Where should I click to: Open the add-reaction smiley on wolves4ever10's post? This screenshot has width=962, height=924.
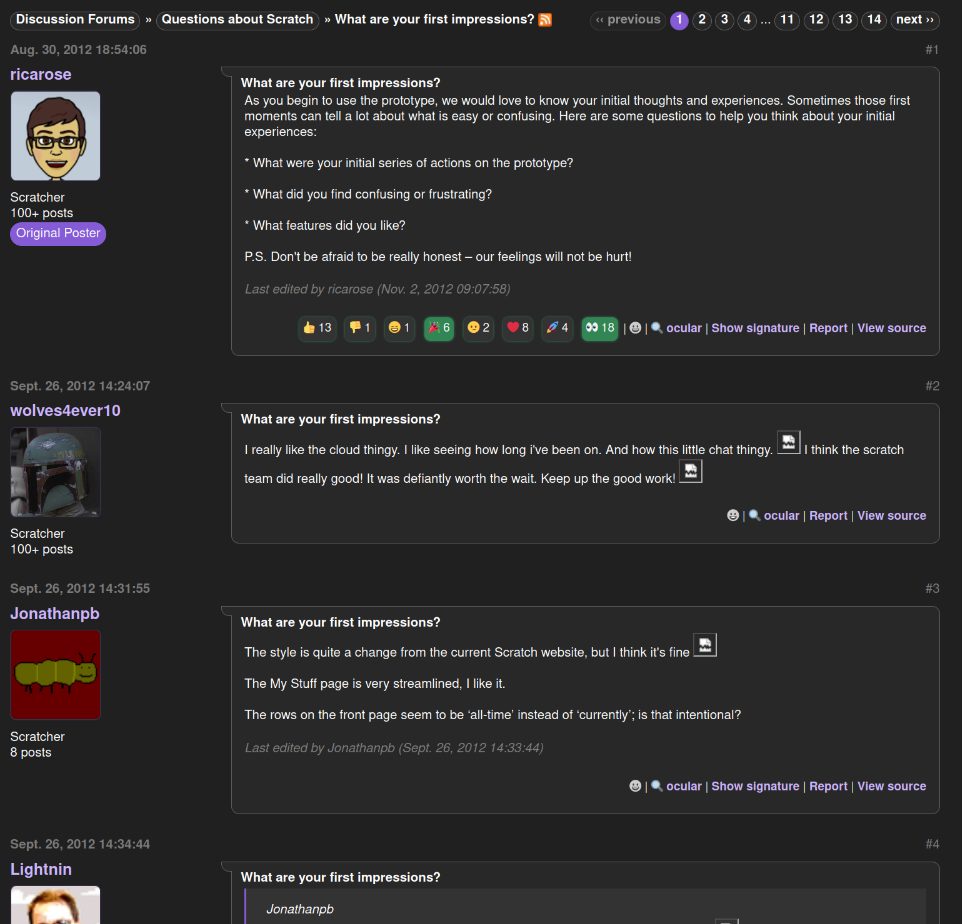tap(733, 516)
